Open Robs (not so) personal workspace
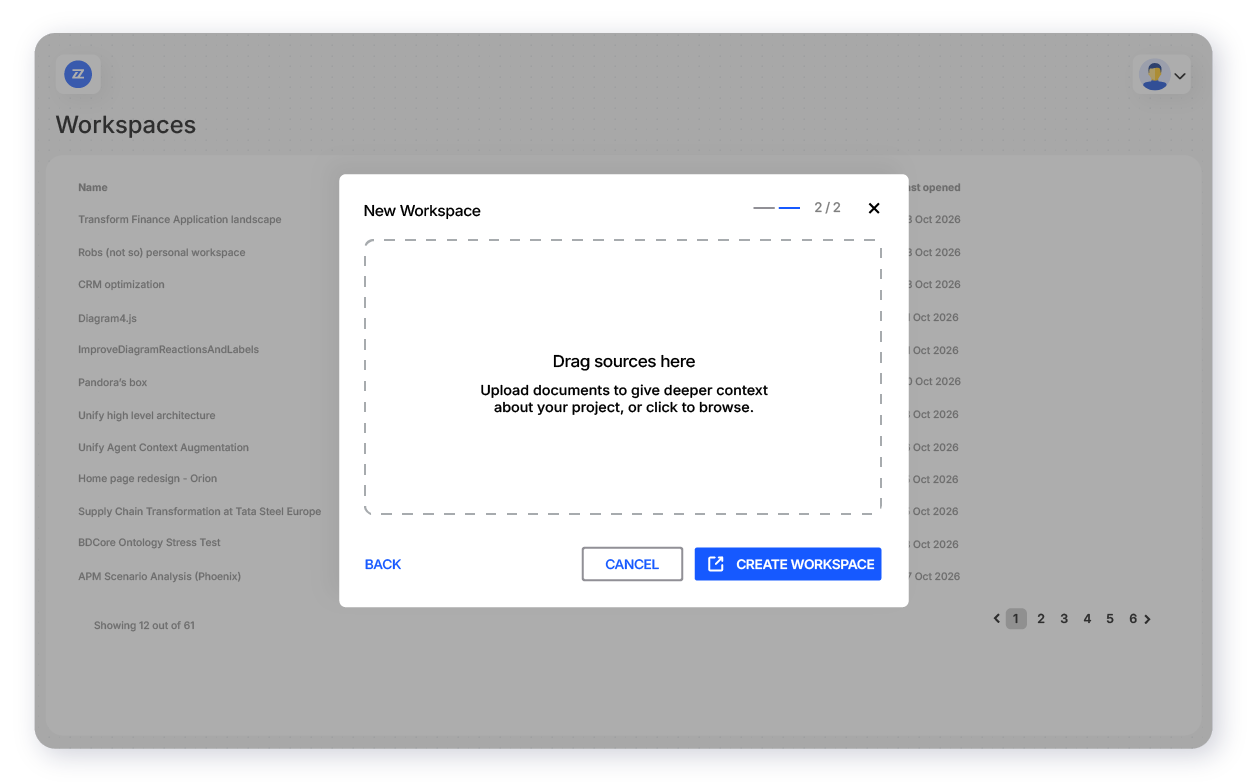Image resolution: width=1249 pixels, height=782 pixels. 162,252
